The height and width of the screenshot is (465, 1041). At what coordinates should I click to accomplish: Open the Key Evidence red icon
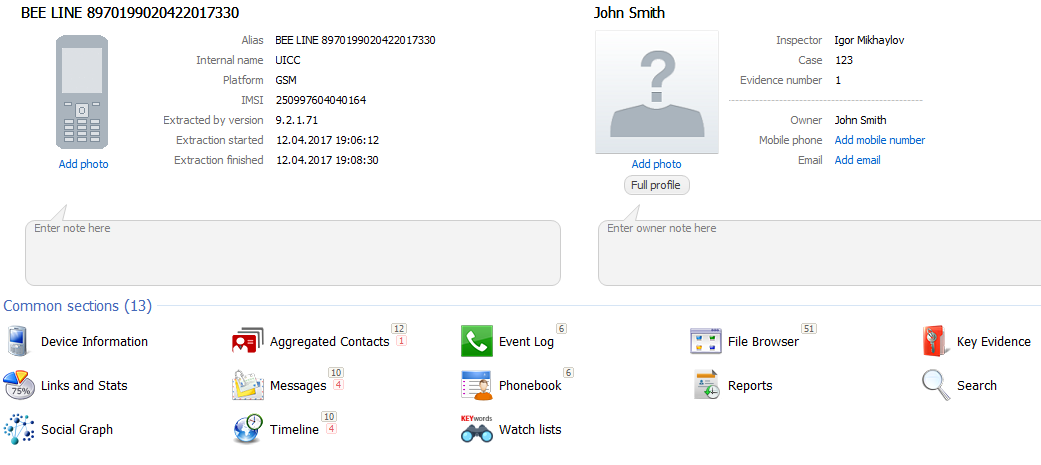coord(935,341)
